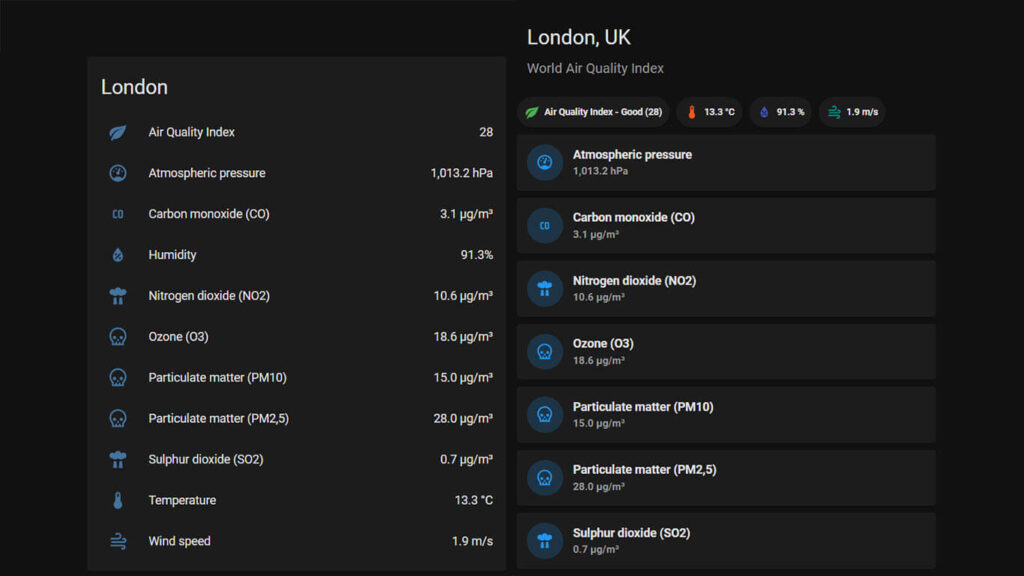1024x576 pixels.
Task: Open the Ozone (O3) tile card
Action: [x=726, y=351]
